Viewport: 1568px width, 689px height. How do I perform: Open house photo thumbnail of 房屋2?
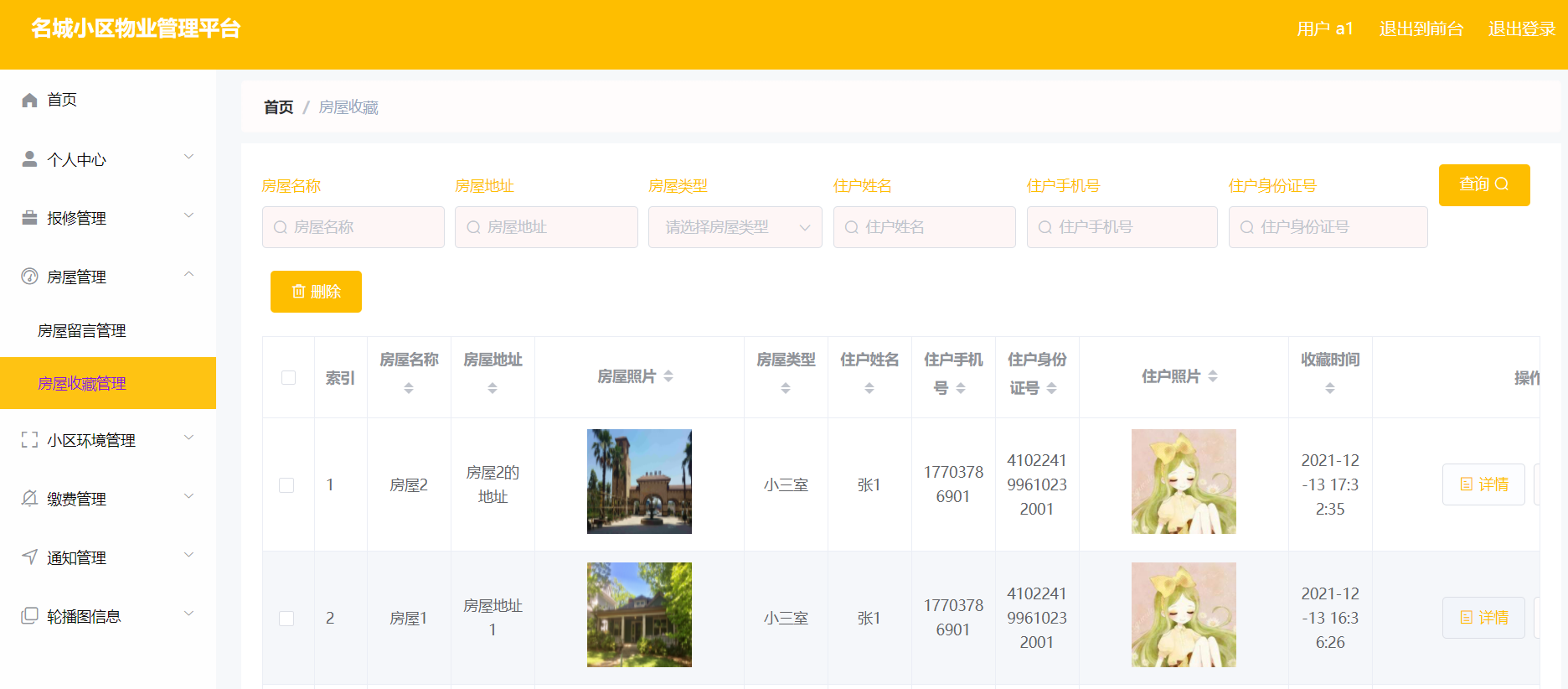click(x=639, y=482)
